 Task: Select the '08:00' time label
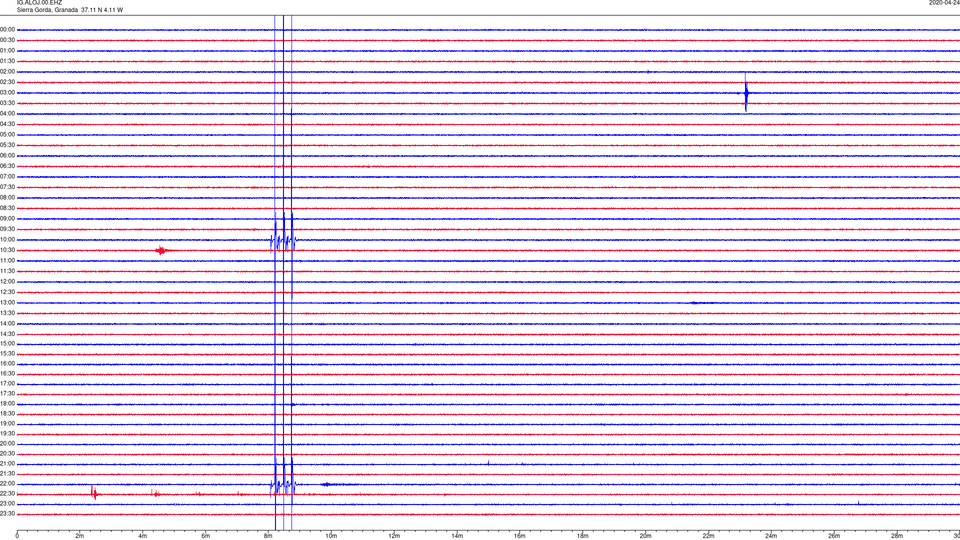pos(7,198)
